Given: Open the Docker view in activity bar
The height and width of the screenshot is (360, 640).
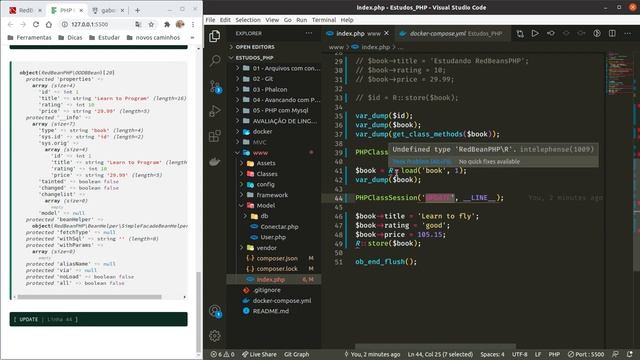Looking at the screenshot, I should 215,162.
